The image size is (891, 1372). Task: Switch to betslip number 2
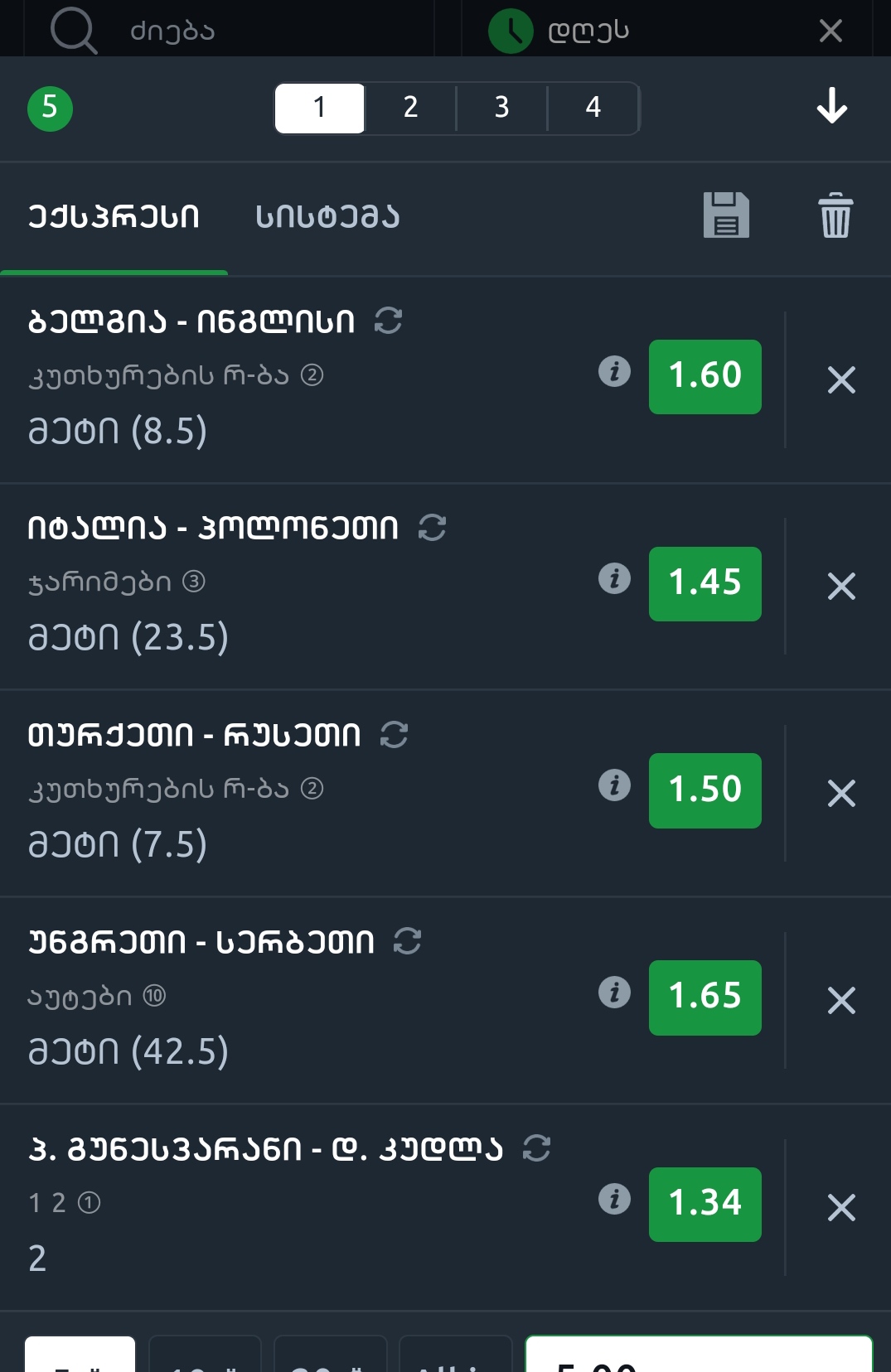click(410, 108)
